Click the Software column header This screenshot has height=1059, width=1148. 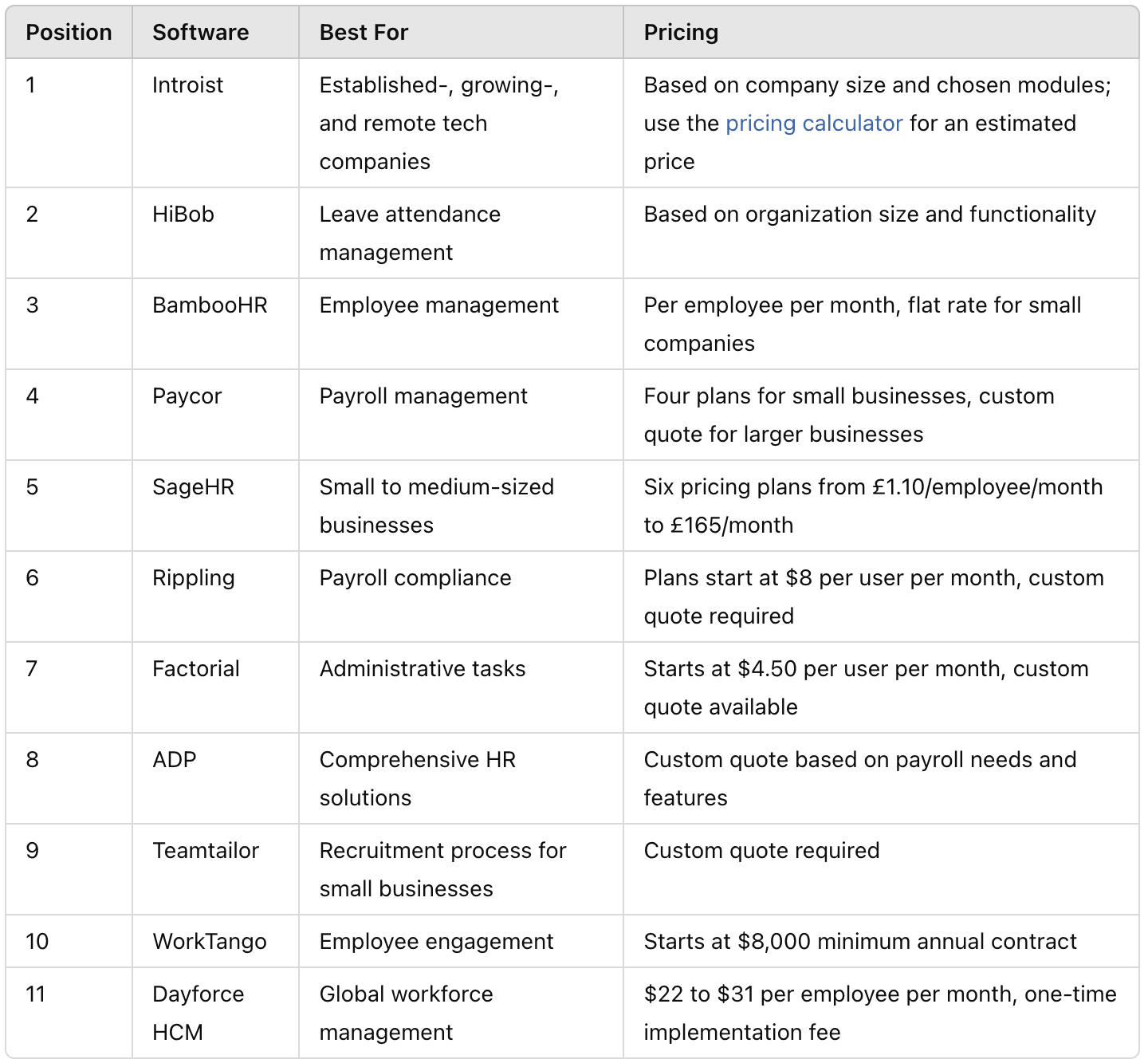(x=215, y=32)
